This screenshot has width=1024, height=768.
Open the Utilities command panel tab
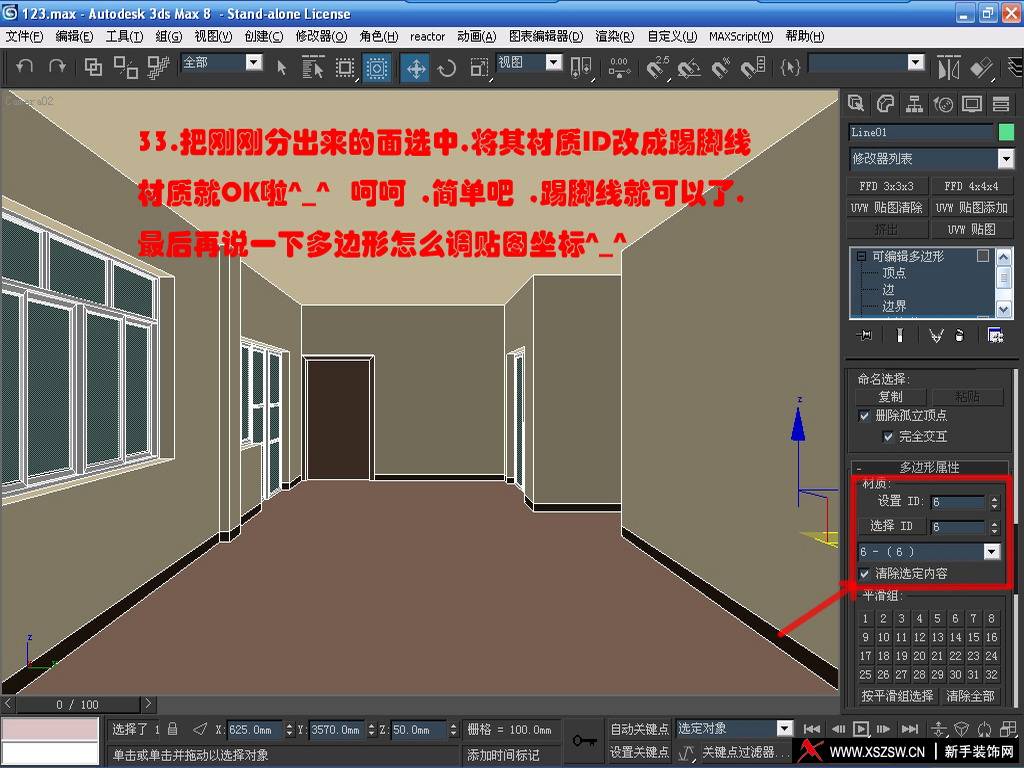coord(1000,103)
